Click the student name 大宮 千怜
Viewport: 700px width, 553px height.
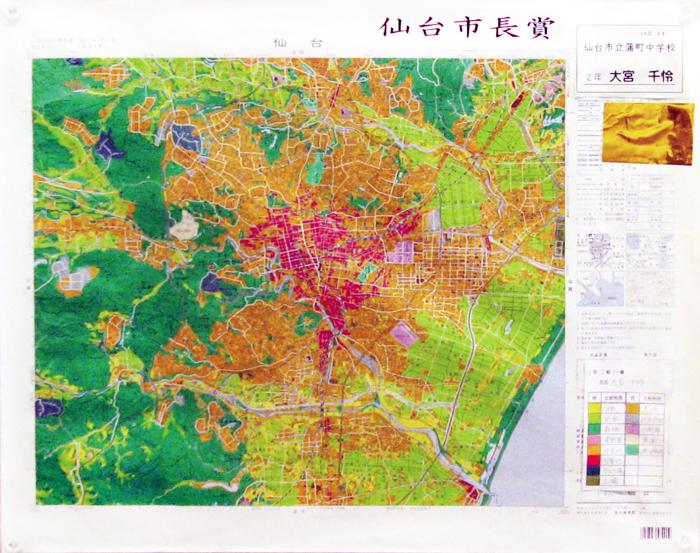click(641, 77)
